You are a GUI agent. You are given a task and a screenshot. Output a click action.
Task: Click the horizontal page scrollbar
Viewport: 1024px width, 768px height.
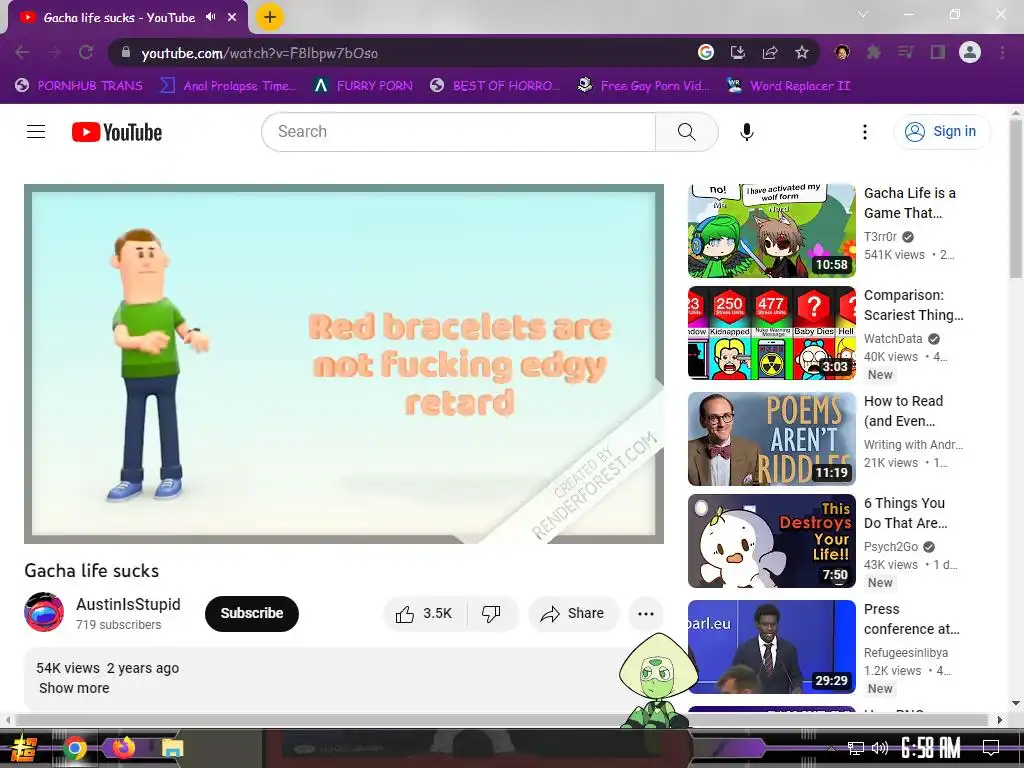click(502, 720)
